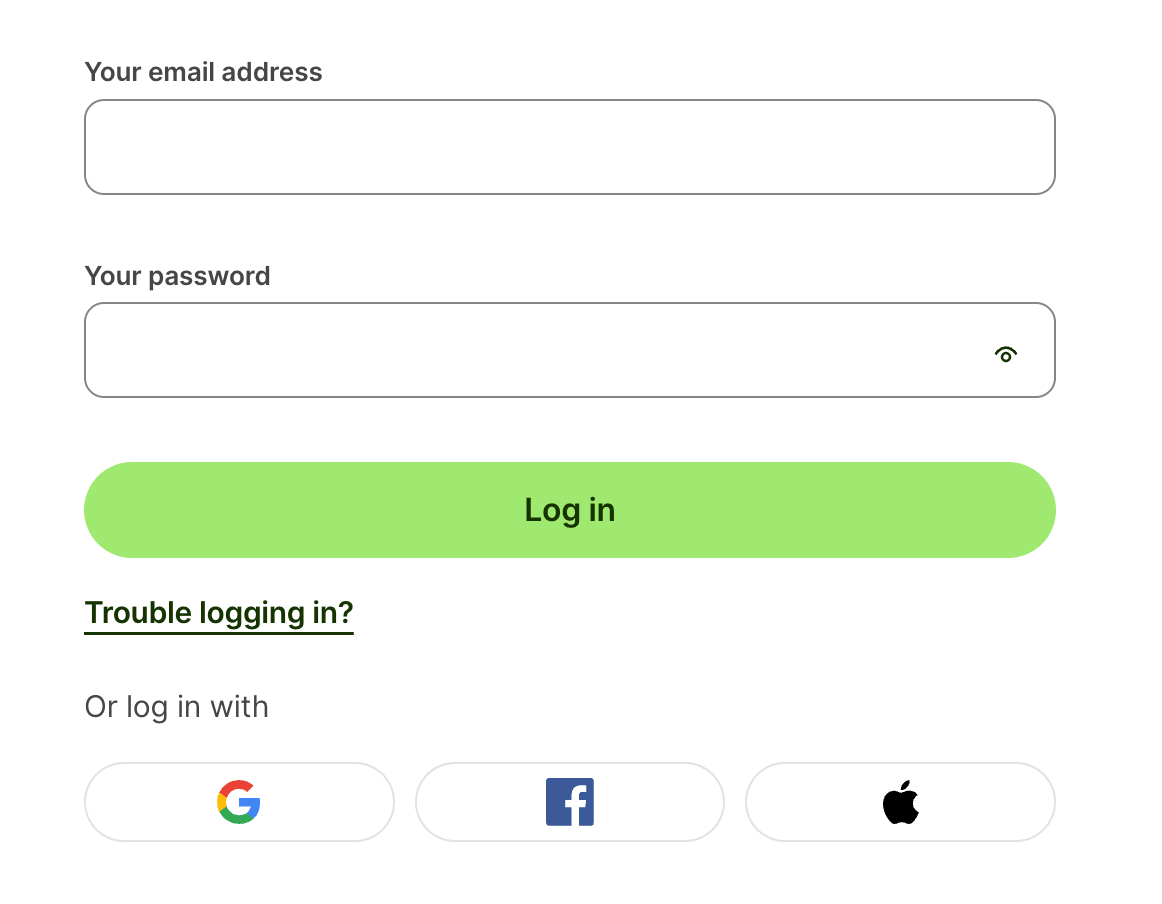The height and width of the screenshot is (904, 1162).
Task: Select the black Apple icon
Action: coord(900,802)
